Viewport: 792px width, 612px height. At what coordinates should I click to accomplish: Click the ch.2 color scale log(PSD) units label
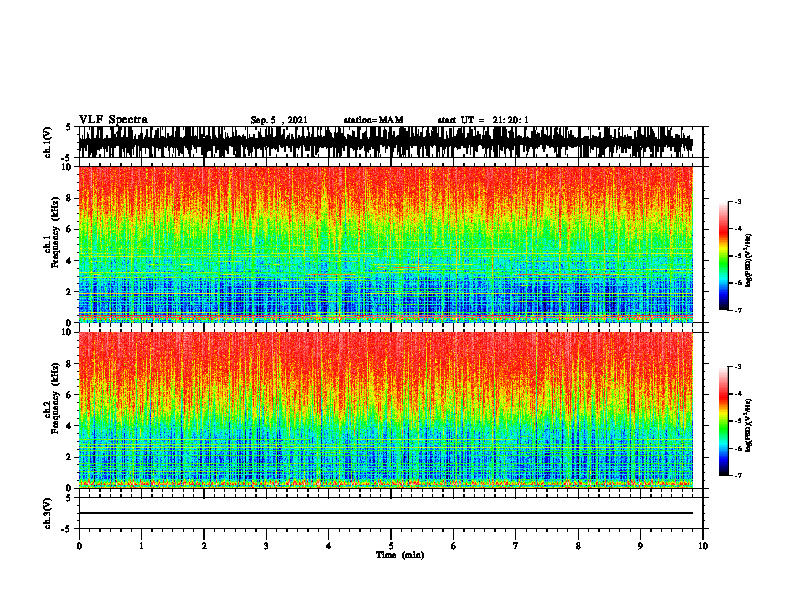749,425
